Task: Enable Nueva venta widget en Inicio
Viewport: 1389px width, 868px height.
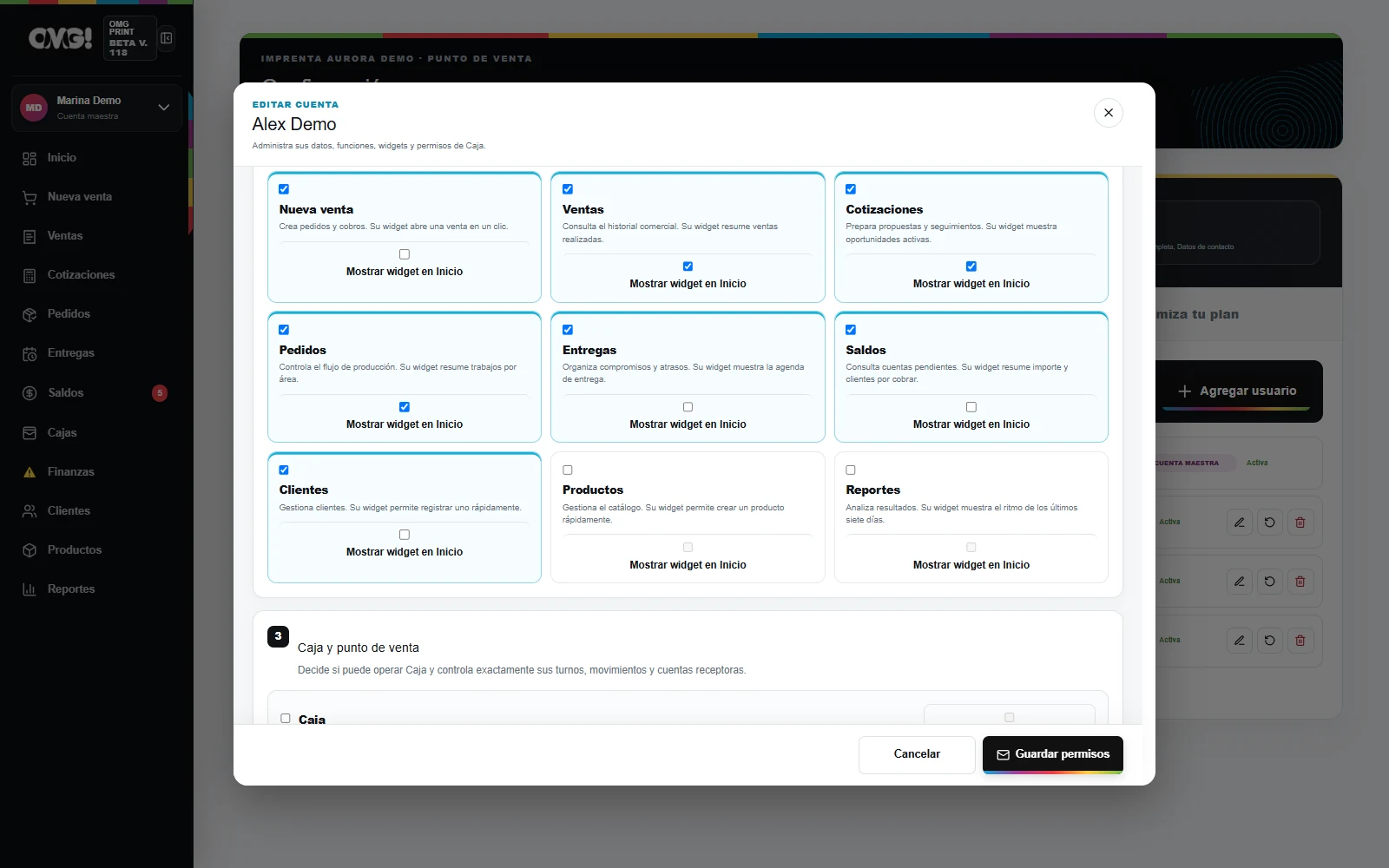Action: pos(405,254)
